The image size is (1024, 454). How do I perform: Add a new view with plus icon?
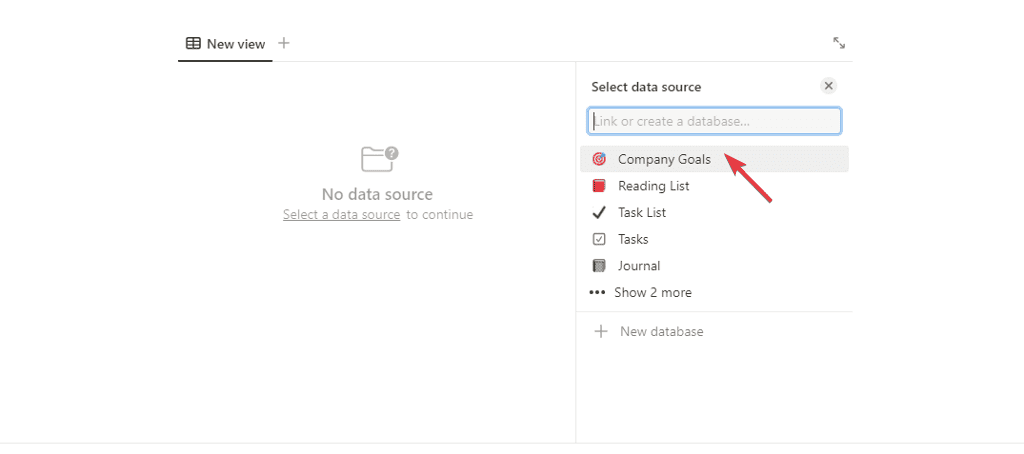click(284, 43)
